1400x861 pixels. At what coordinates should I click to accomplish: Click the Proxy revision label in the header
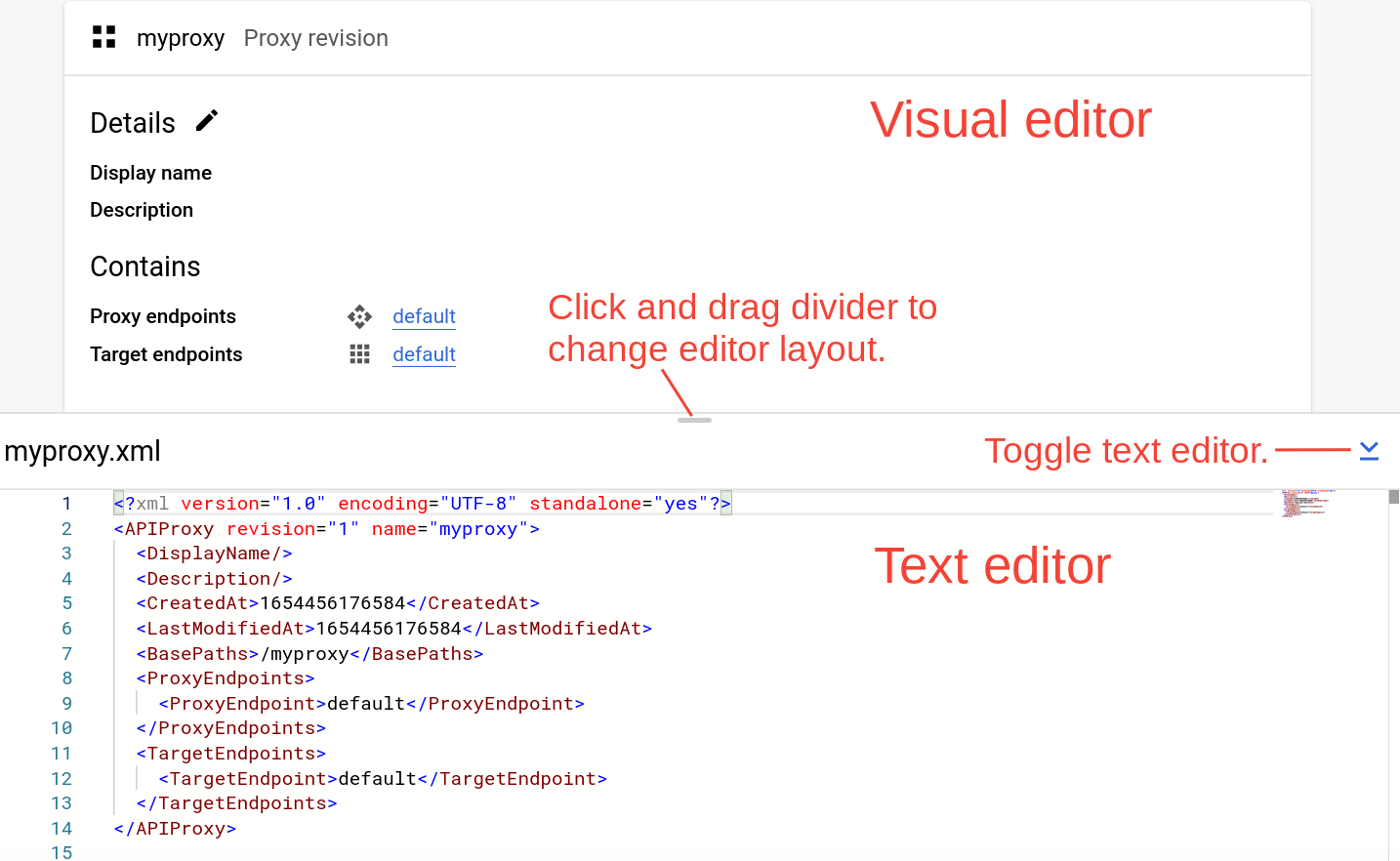pyautogui.click(x=315, y=37)
